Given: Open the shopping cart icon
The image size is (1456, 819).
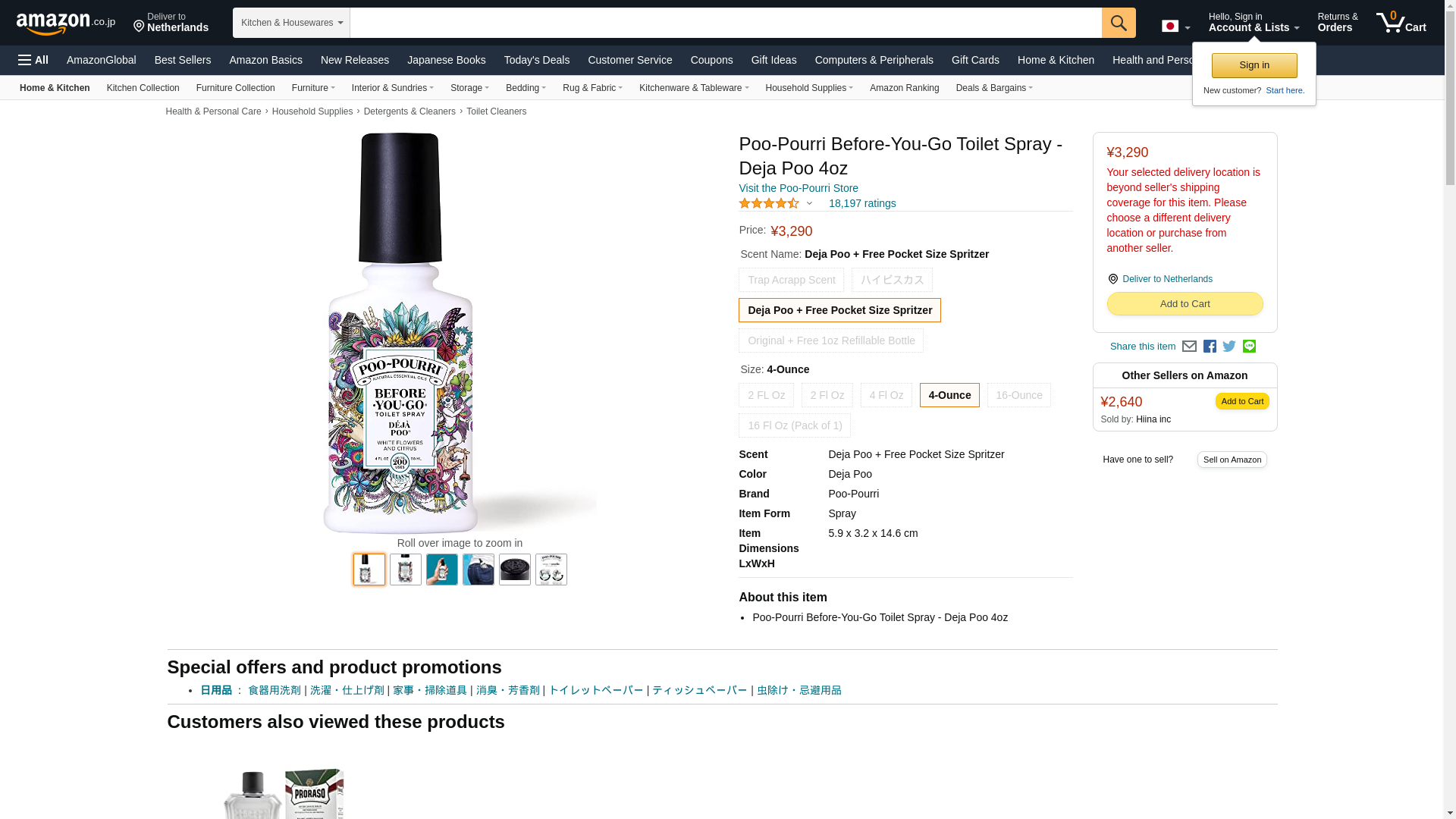Looking at the screenshot, I should click(x=1400, y=23).
